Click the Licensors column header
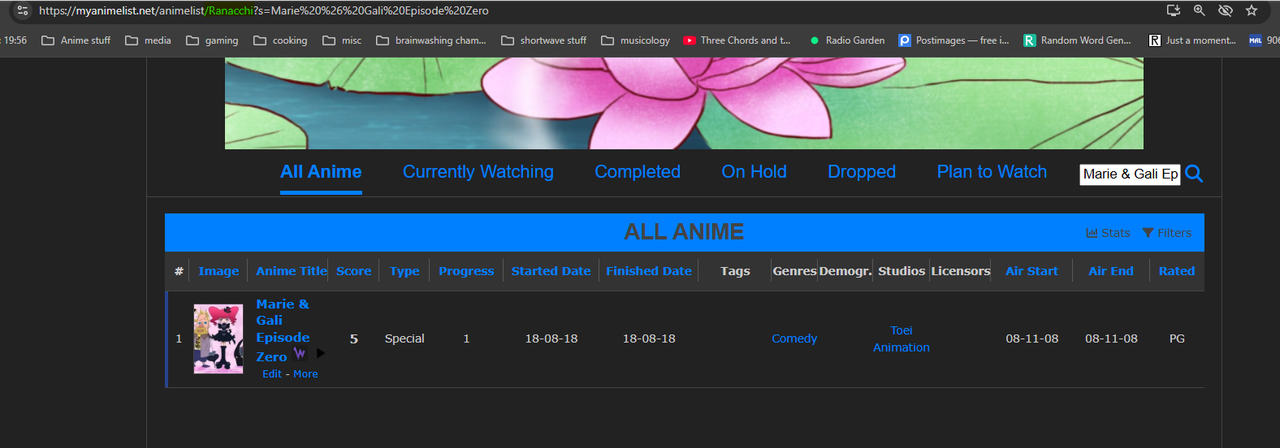Screen dimensions: 1280x448 961,271
